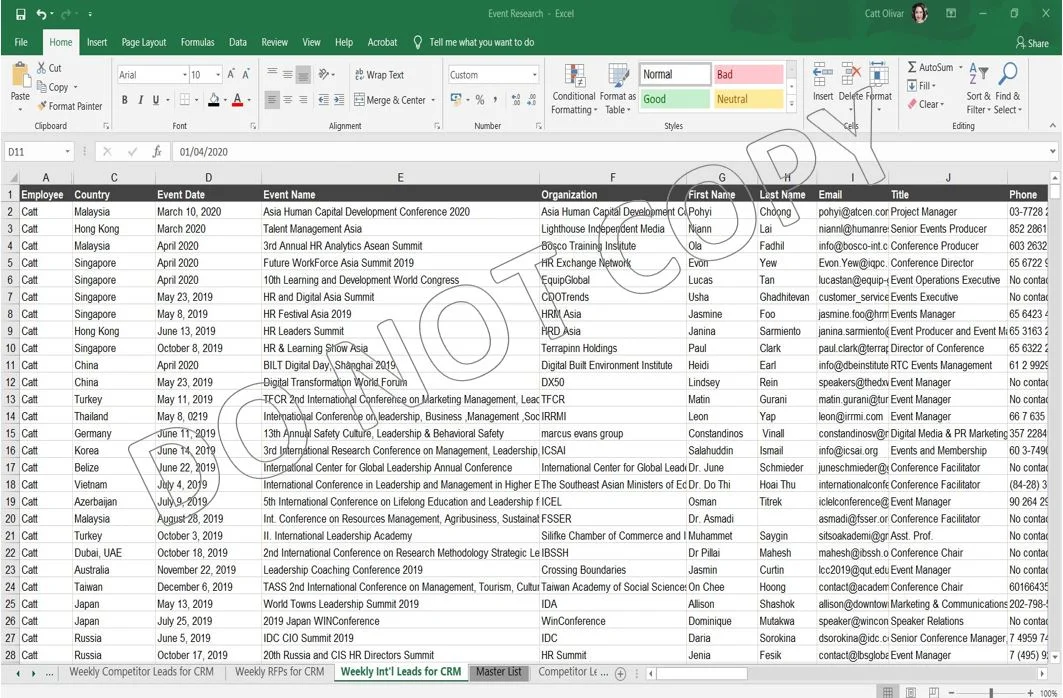This screenshot has height=698, width=1063.
Task: Click the Fill Color bucket icon
Action: pyautogui.click(x=214, y=100)
